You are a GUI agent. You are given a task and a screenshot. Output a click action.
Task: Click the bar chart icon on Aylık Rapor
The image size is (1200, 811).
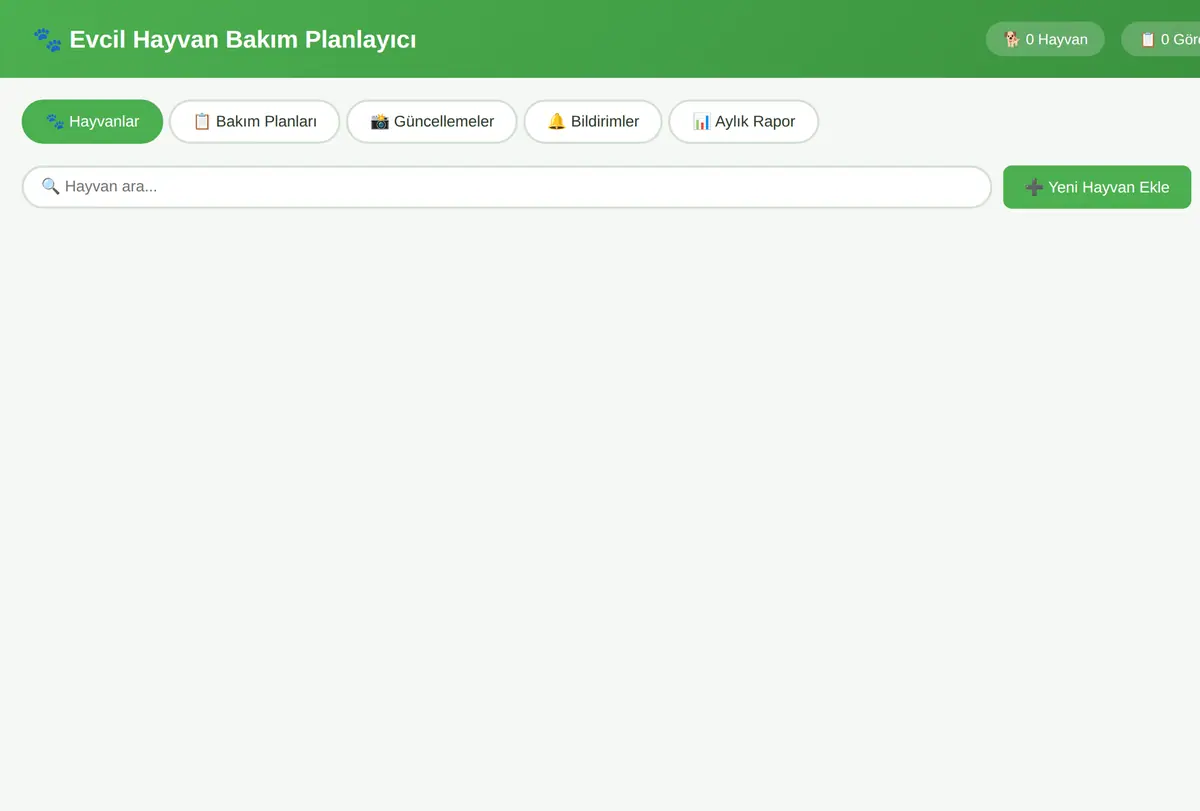point(702,121)
